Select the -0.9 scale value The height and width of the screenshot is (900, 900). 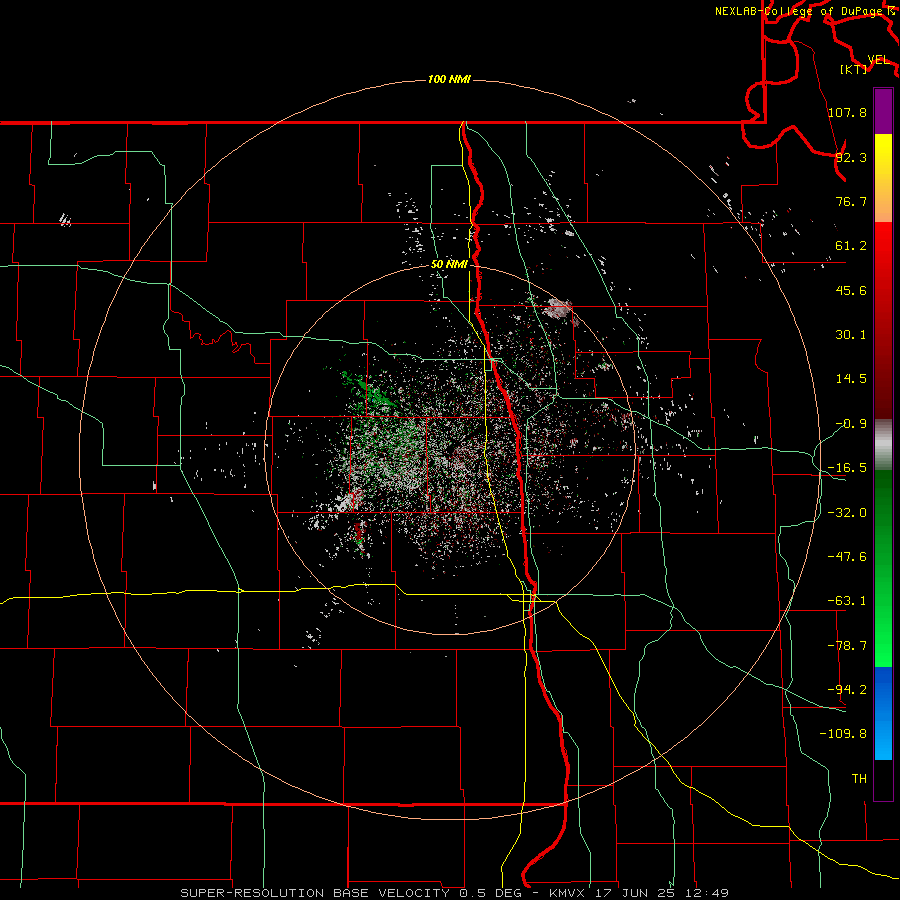click(x=851, y=424)
